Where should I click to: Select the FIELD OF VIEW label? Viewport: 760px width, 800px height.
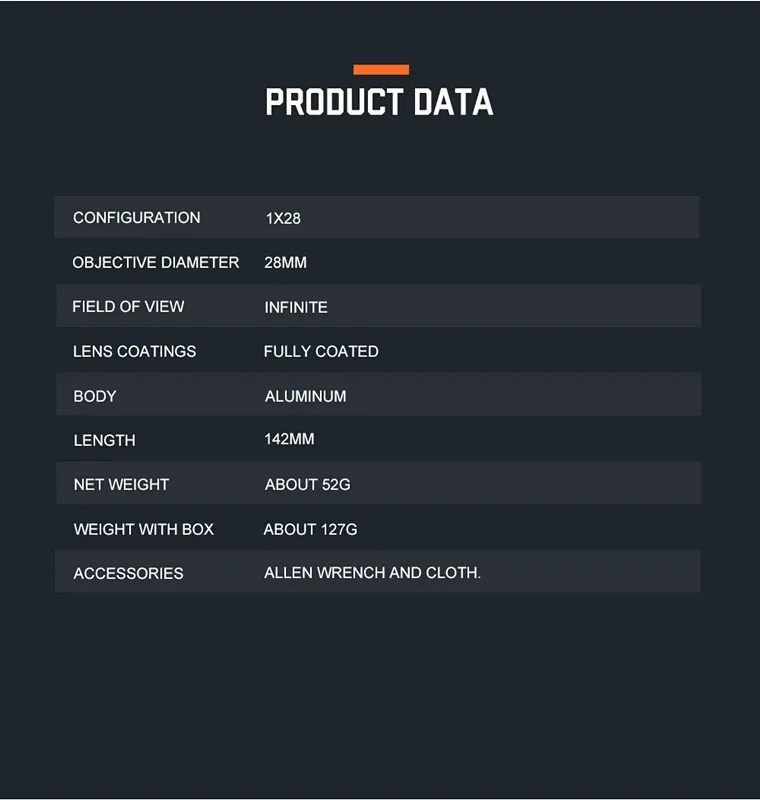(128, 307)
